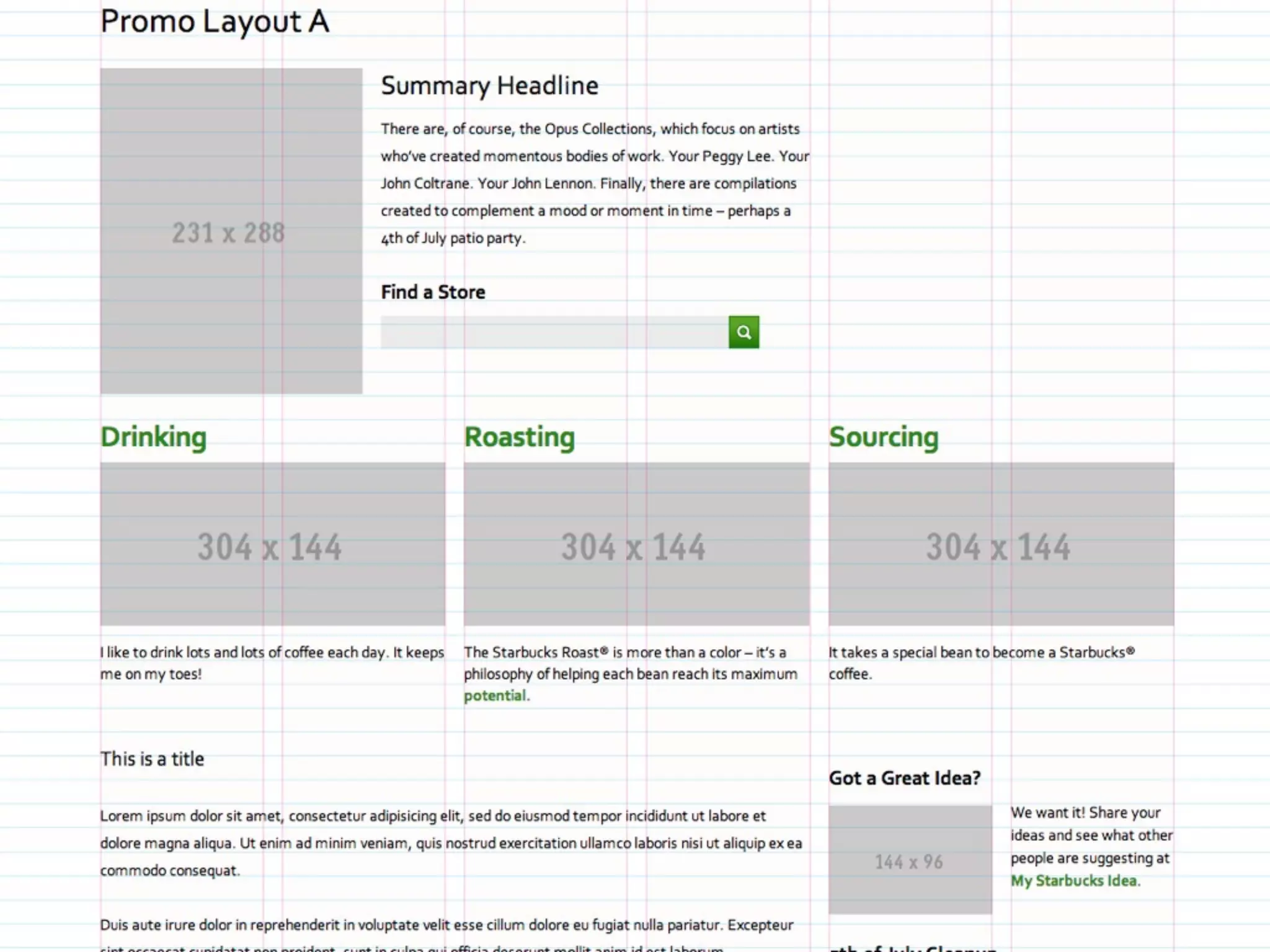Select the 231 x 288 placeholder image
Screen dimensions: 1270x952
[231, 231]
